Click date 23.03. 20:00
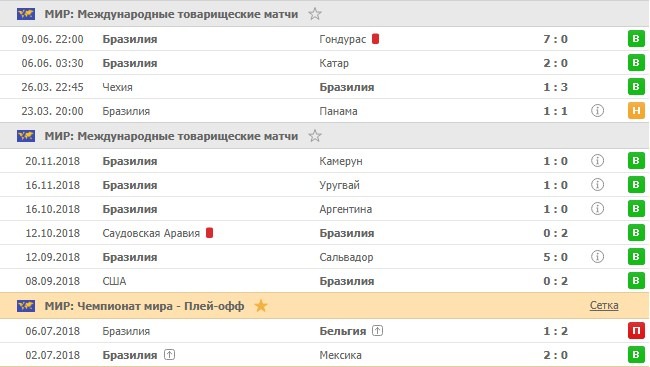This screenshot has width=650, height=367. click(x=52, y=111)
